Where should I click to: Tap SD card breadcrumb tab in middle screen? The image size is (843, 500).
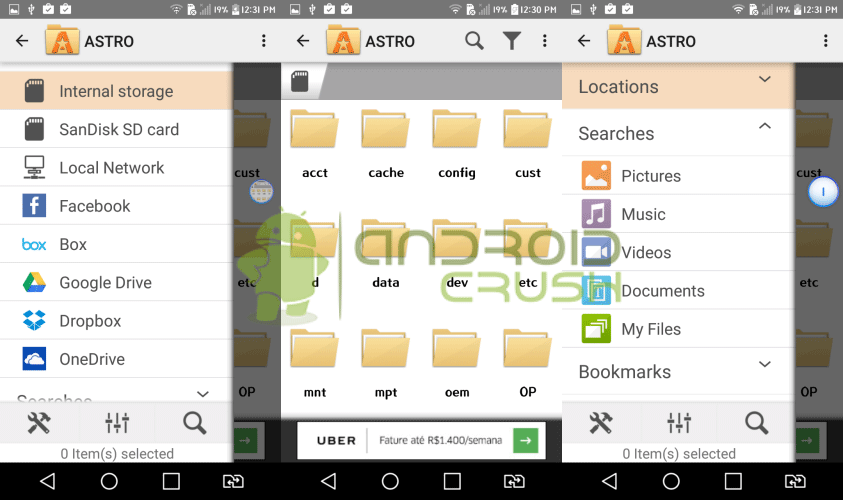pos(300,82)
